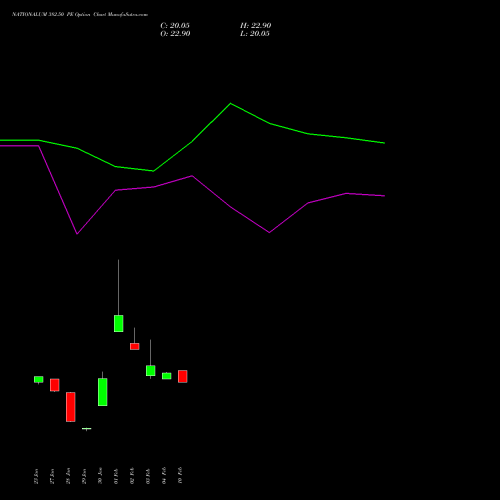Viewport: 500px width, 500px height.
Task: Select the flat doji candle above 29 Jan
Action: click(87, 429)
